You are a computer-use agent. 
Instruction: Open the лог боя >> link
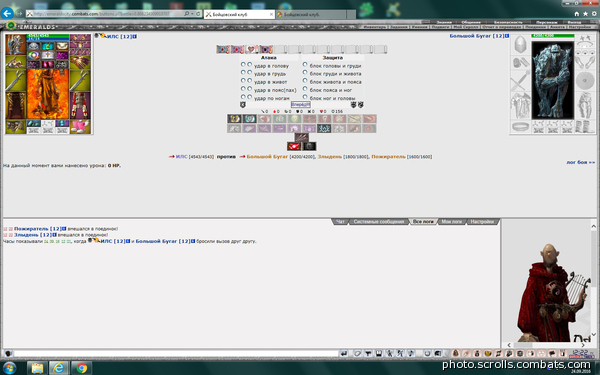(x=580, y=162)
